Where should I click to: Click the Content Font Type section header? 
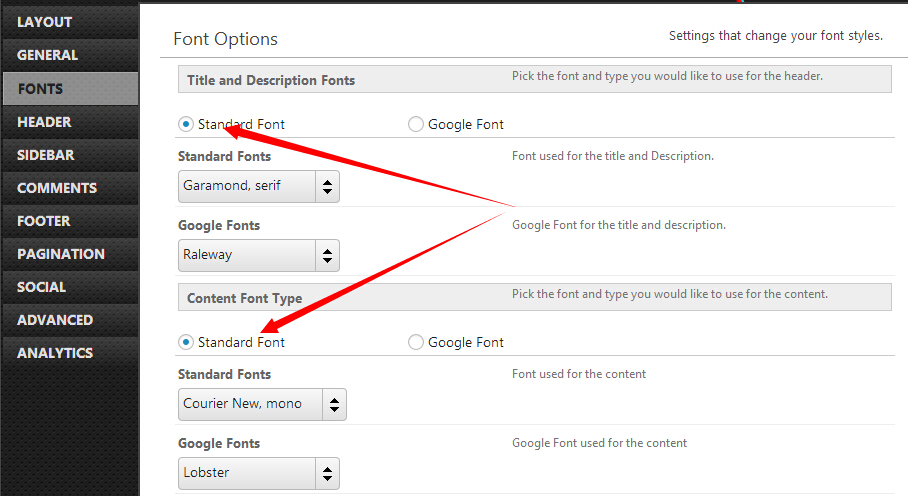[245, 298]
